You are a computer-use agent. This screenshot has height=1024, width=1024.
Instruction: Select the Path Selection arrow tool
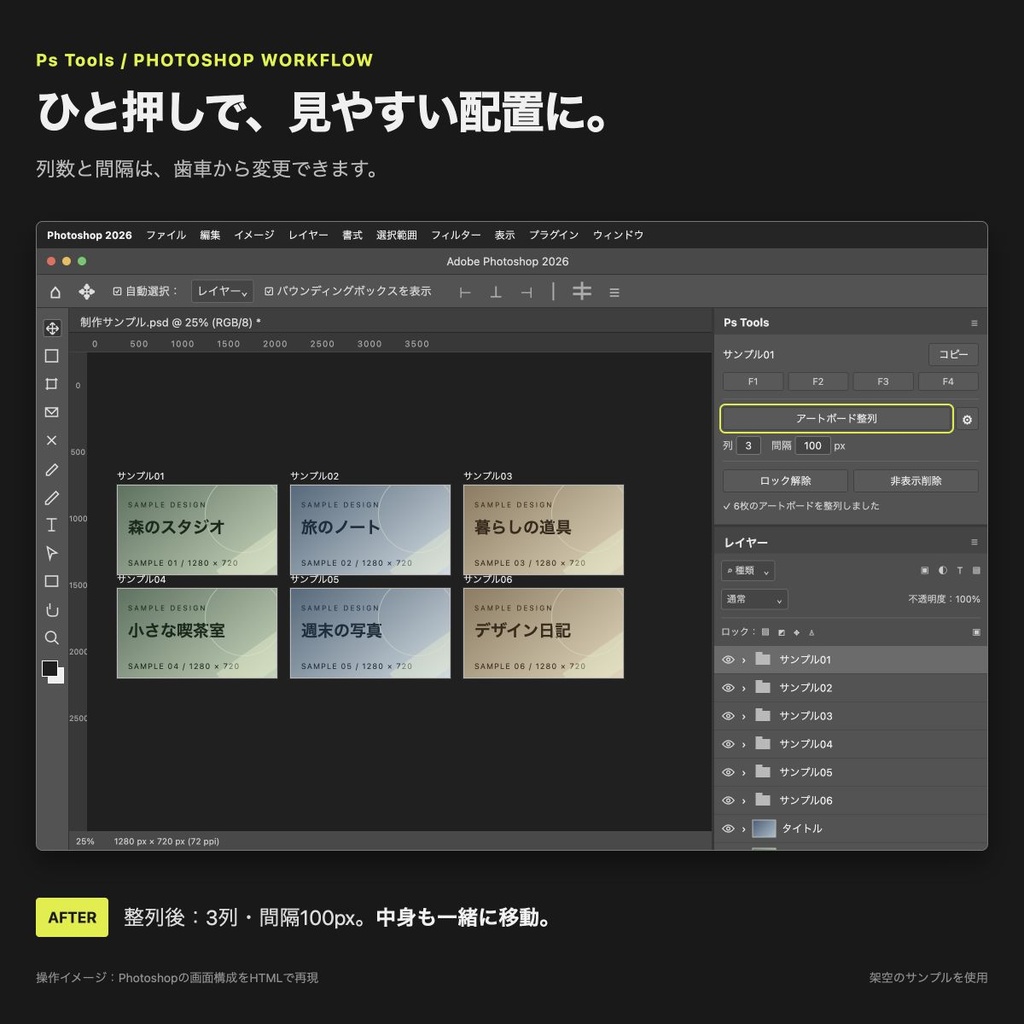pos(52,553)
